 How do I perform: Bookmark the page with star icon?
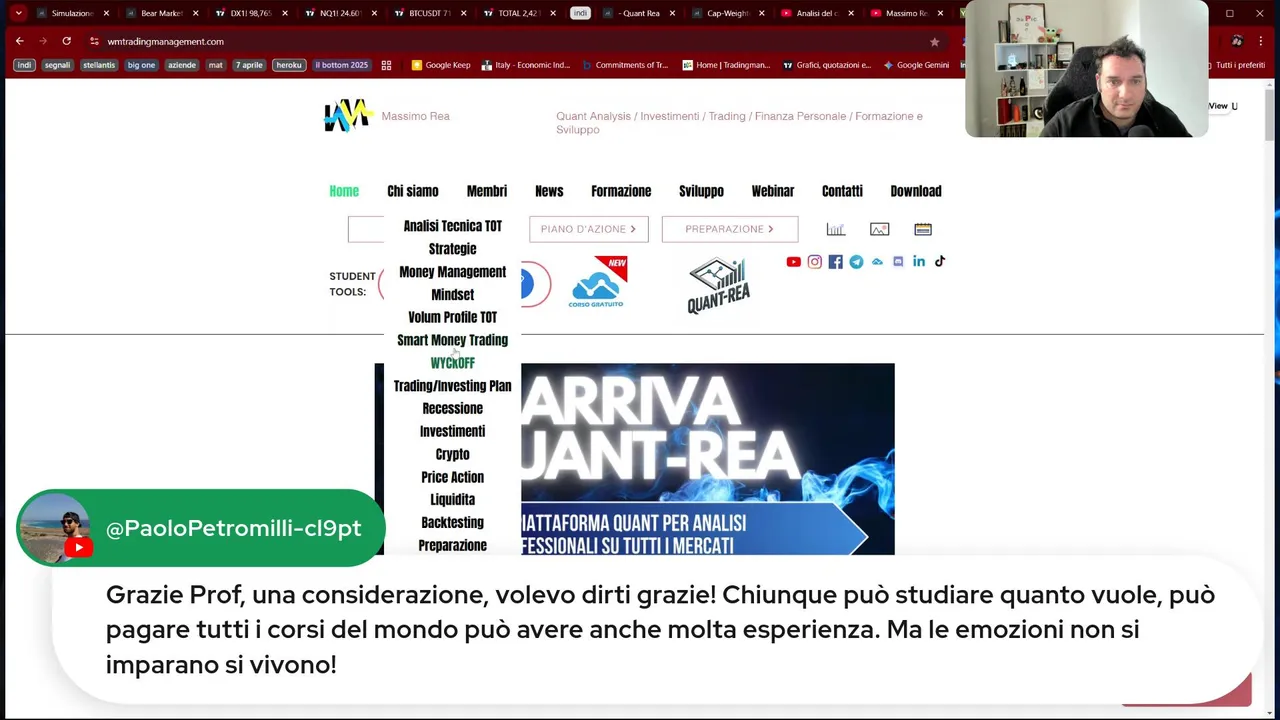[x=934, y=42]
